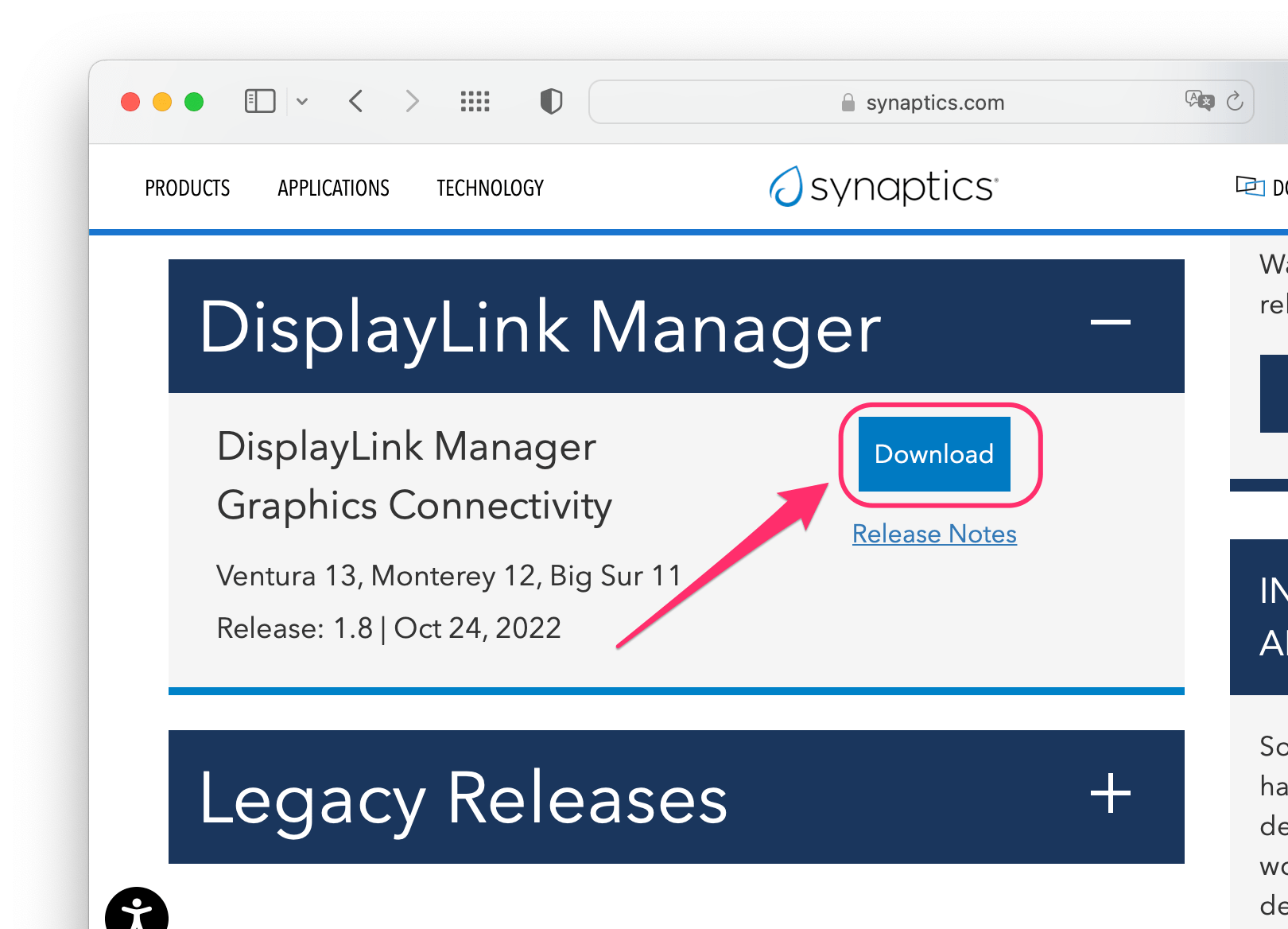Click 'Ventura 13, Monterey 12, Big Sur 11' text
The height and width of the screenshot is (929, 1288).
(449, 575)
